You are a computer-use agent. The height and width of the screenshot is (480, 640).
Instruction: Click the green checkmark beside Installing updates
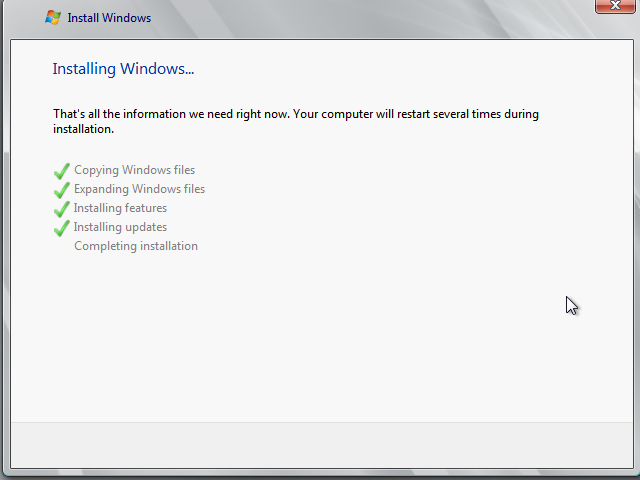(x=62, y=228)
